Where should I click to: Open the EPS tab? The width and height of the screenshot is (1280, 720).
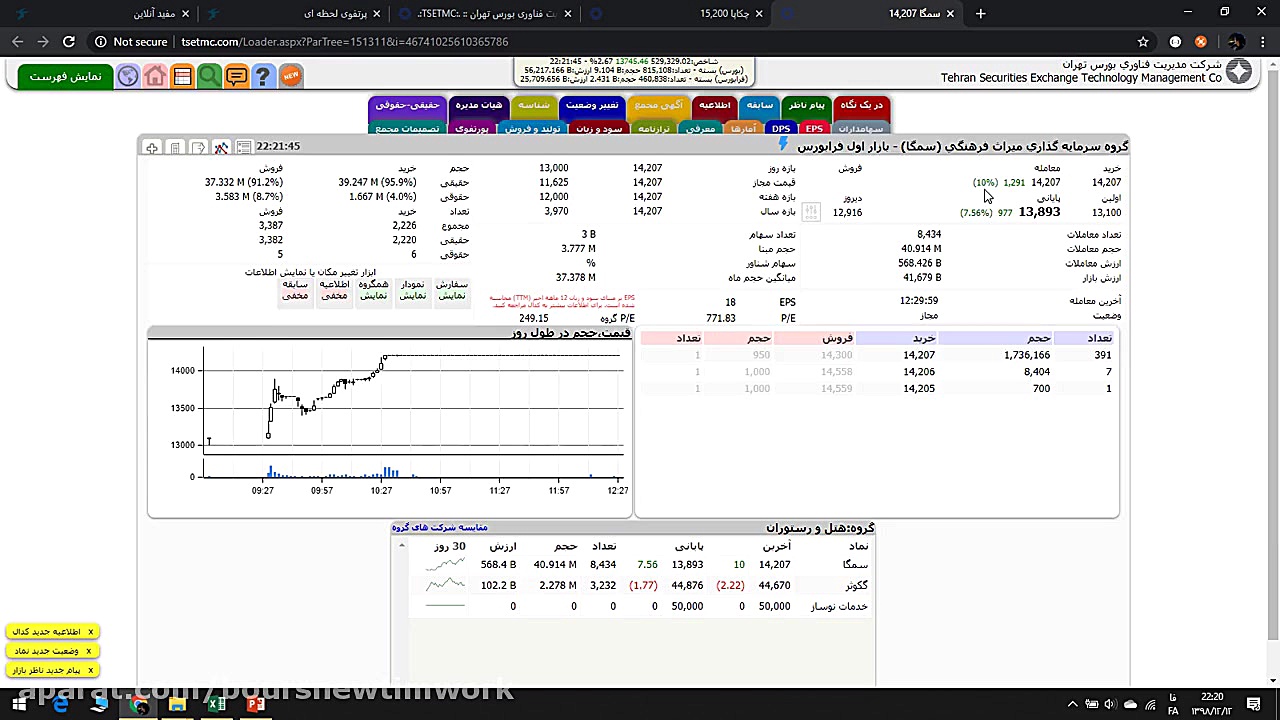pos(814,128)
